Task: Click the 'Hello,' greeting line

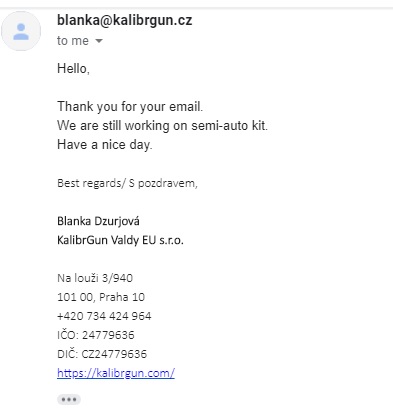Action: (74, 68)
